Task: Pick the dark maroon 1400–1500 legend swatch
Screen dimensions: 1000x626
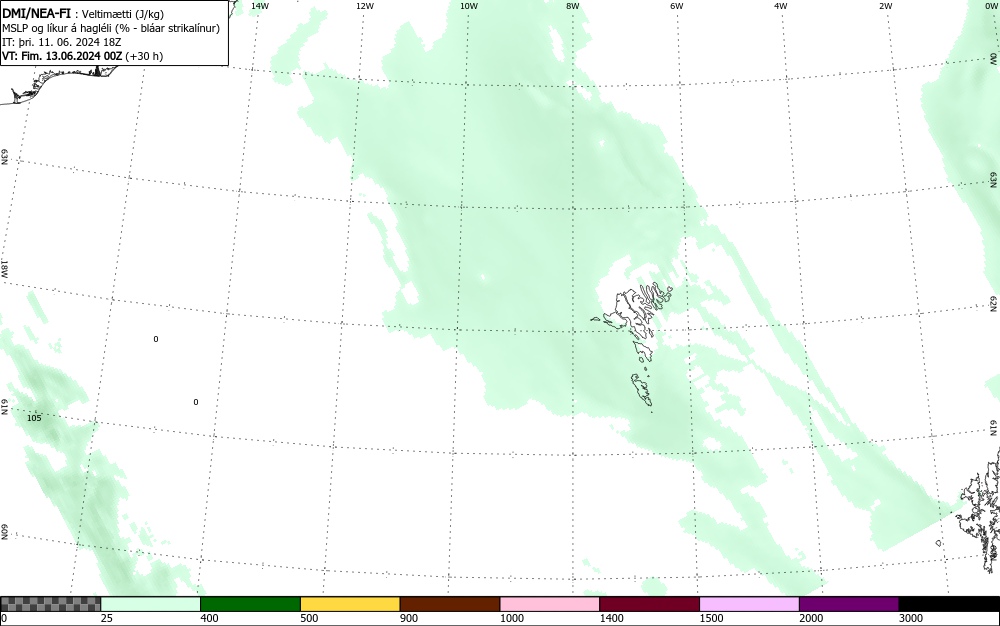Action: [649, 604]
